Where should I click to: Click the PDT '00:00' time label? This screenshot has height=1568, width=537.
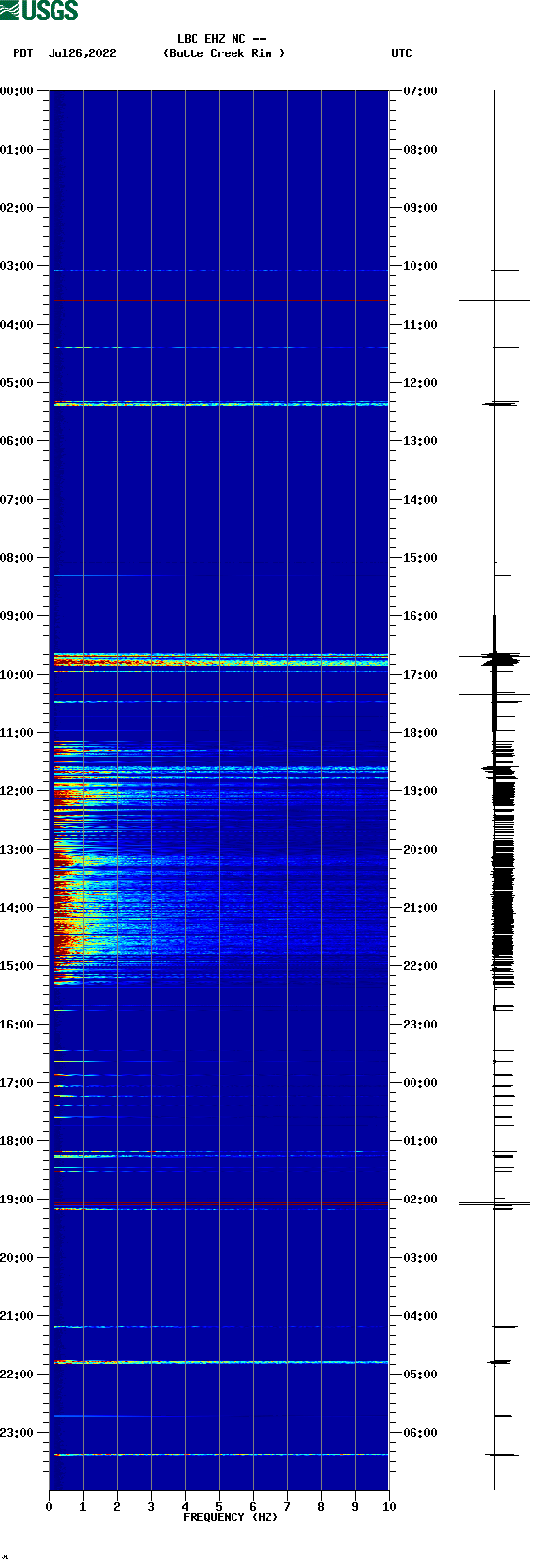18,91
